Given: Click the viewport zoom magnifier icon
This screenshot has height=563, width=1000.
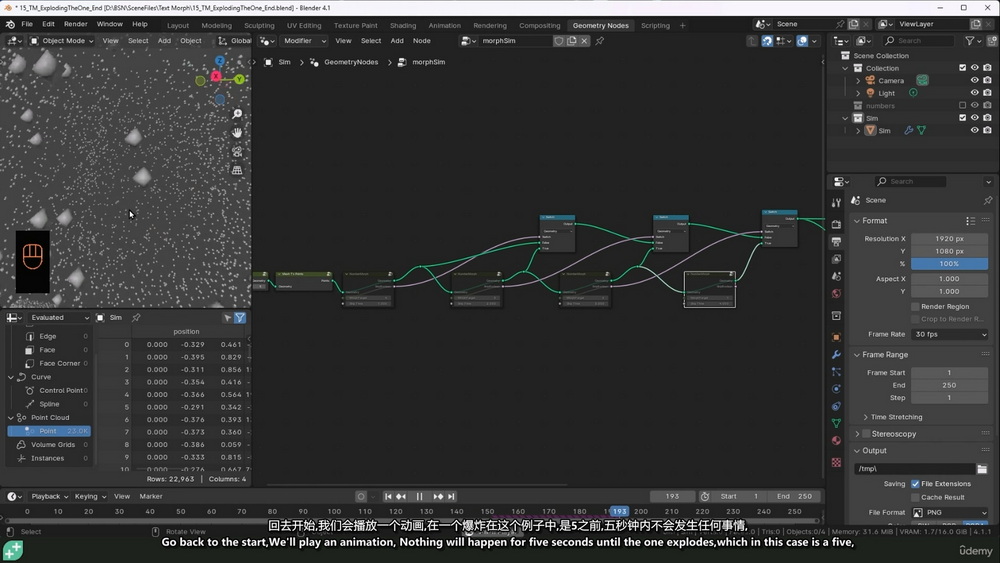Looking at the screenshot, I should coord(237,114).
